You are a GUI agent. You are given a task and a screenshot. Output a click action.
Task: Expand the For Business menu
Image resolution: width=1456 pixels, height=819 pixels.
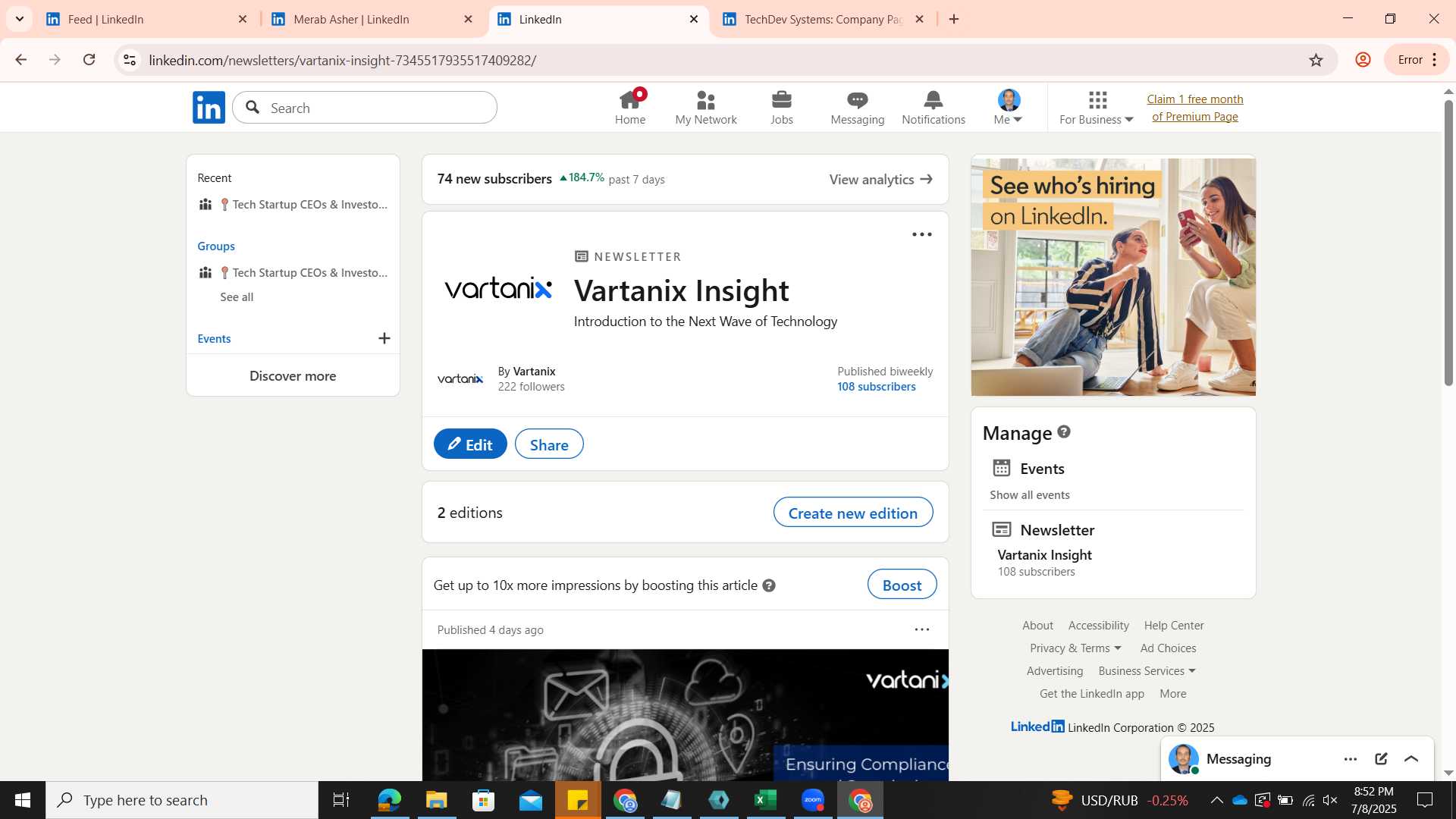point(1097,108)
